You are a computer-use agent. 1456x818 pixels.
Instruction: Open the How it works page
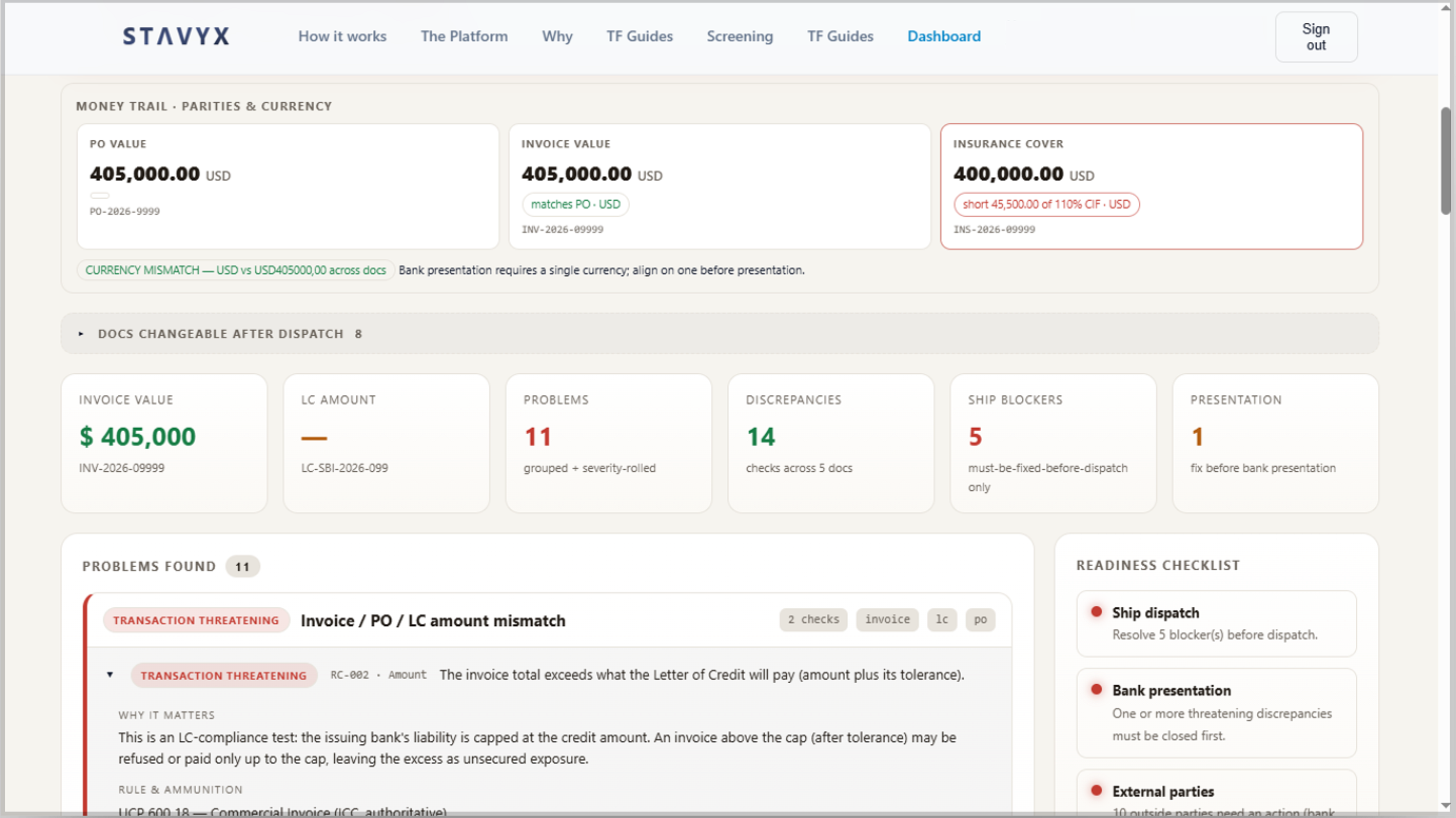pos(342,36)
